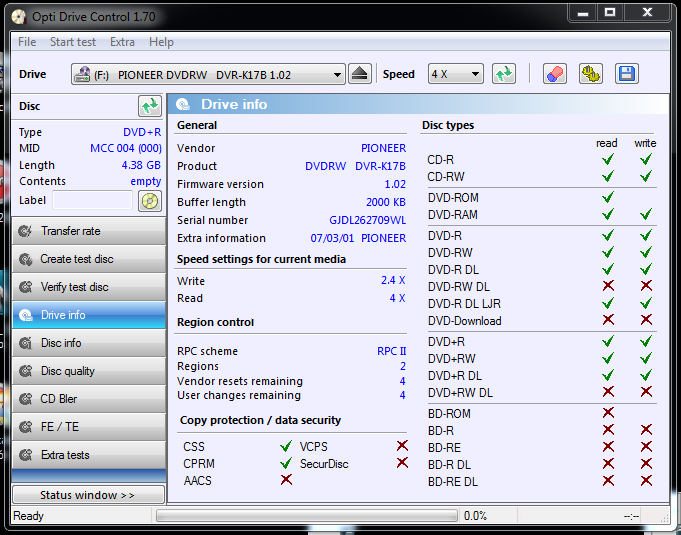Click the eraser (erase disc) toolbar icon
This screenshot has width=681, height=535.
tap(555, 74)
